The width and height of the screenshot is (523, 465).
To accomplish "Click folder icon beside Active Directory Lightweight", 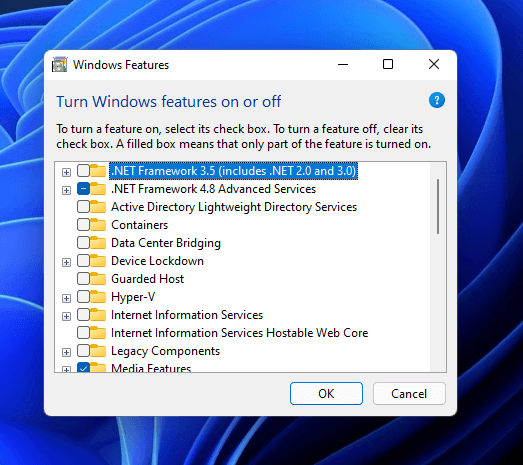I will (x=98, y=206).
